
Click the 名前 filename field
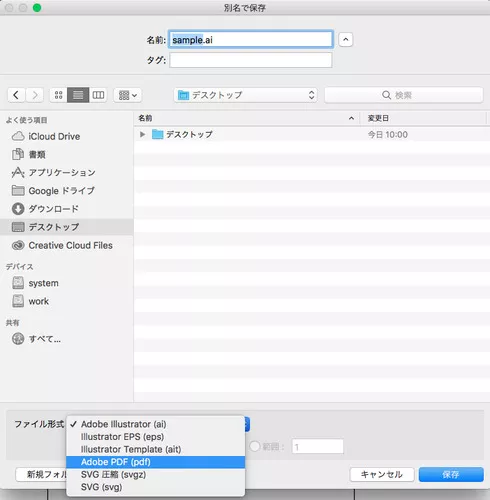click(x=251, y=40)
